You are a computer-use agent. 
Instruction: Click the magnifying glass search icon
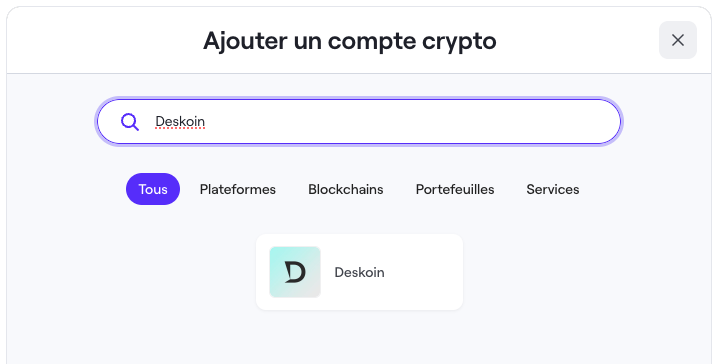point(130,122)
